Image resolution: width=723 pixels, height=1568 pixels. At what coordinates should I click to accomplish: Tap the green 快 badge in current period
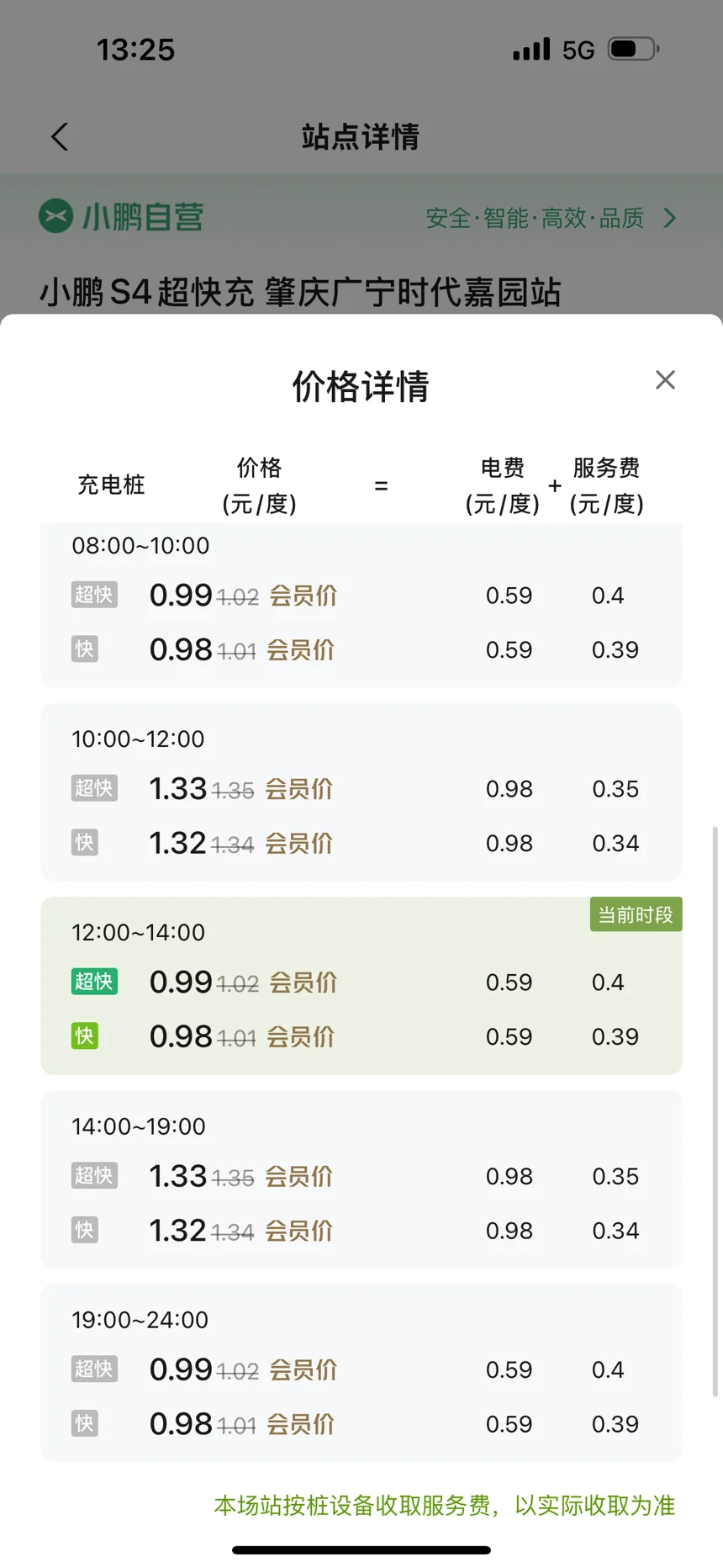(85, 1036)
